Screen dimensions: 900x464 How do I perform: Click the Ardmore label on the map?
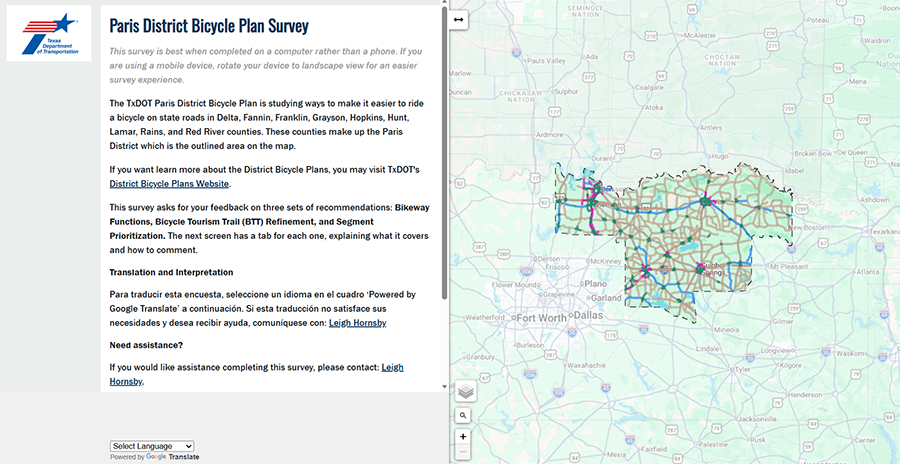[x=549, y=135]
